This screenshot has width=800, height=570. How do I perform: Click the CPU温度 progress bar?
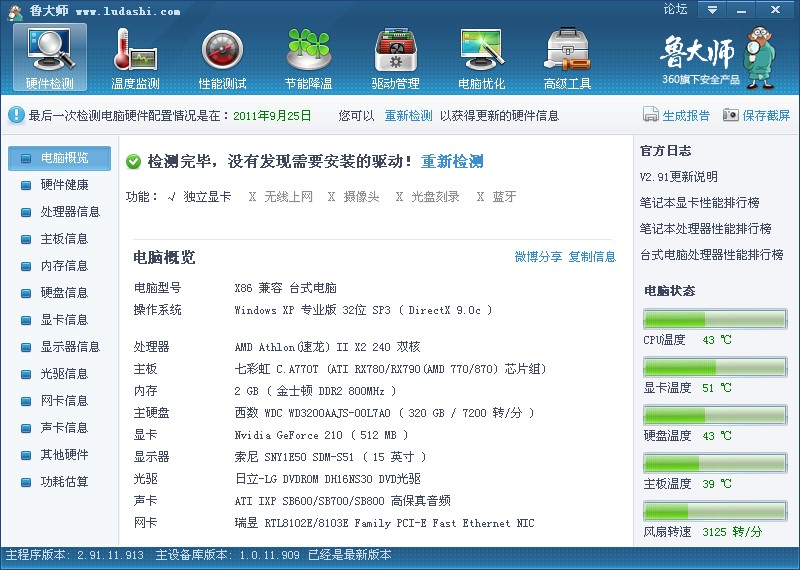715,319
